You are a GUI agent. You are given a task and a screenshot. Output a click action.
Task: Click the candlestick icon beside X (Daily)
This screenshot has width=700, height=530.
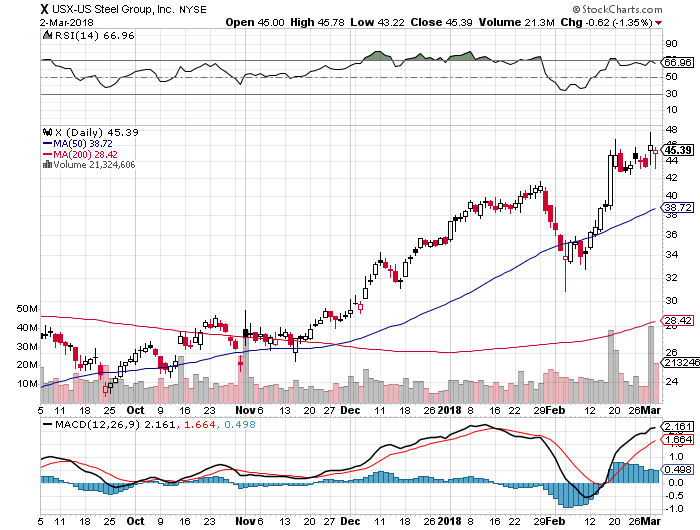(x=47, y=132)
